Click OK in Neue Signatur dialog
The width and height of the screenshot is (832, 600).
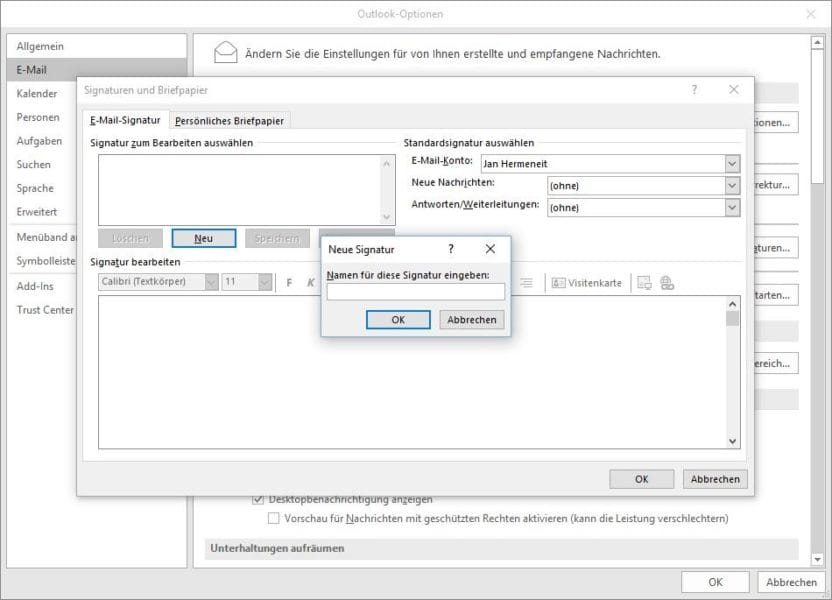tap(398, 319)
